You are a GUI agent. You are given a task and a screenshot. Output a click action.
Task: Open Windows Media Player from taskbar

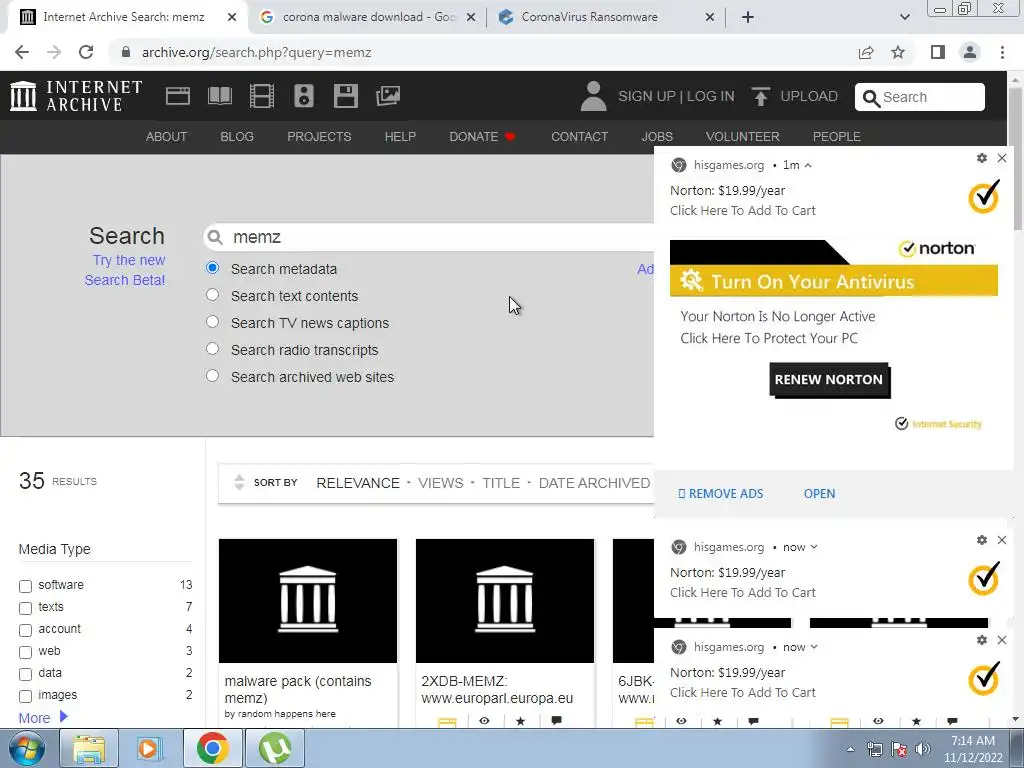pos(150,748)
